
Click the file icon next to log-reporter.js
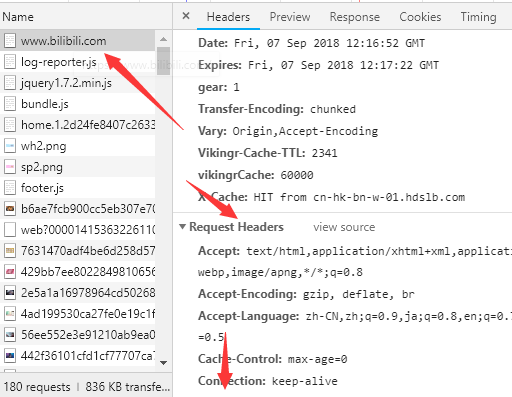coord(10,62)
